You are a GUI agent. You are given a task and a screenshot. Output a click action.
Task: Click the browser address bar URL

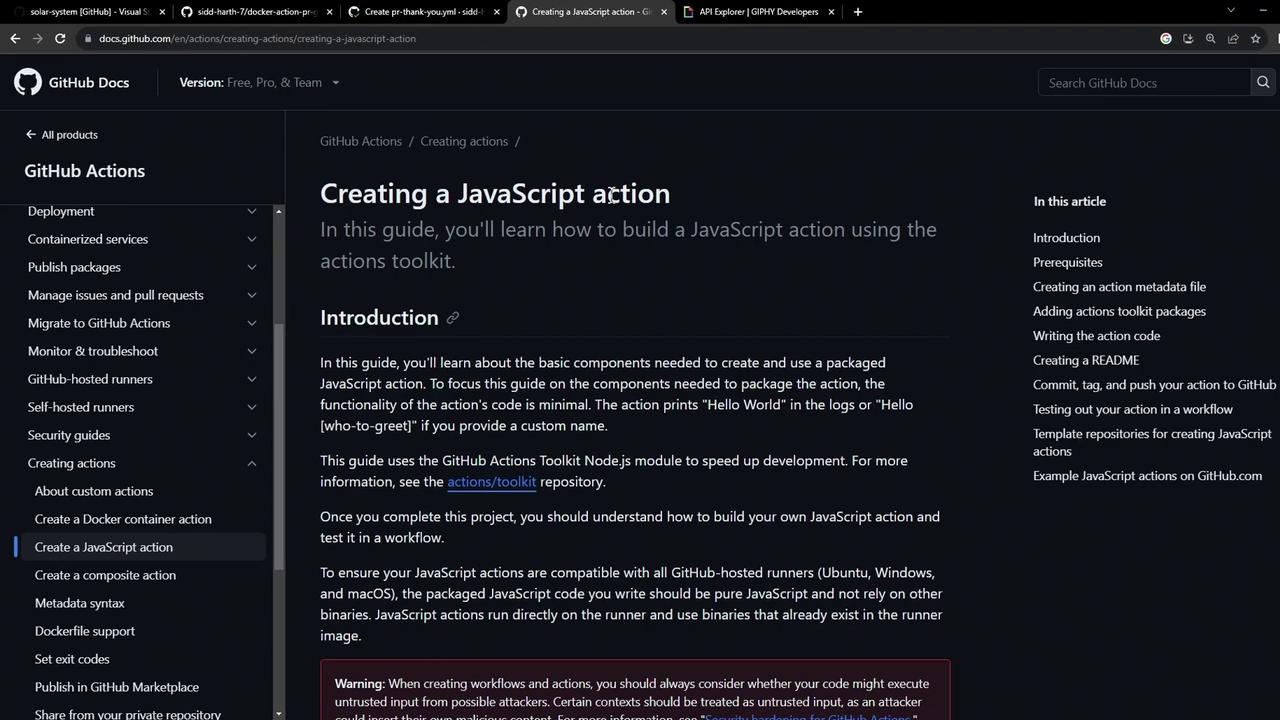(257, 38)
